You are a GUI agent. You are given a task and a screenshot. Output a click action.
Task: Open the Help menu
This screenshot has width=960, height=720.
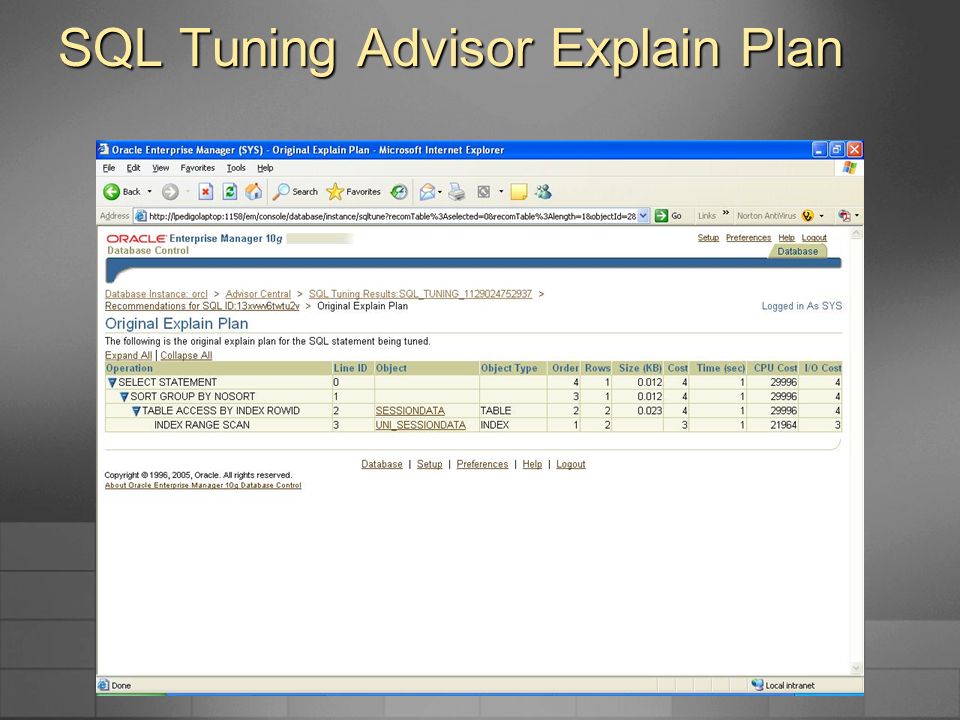coord(265,168)
